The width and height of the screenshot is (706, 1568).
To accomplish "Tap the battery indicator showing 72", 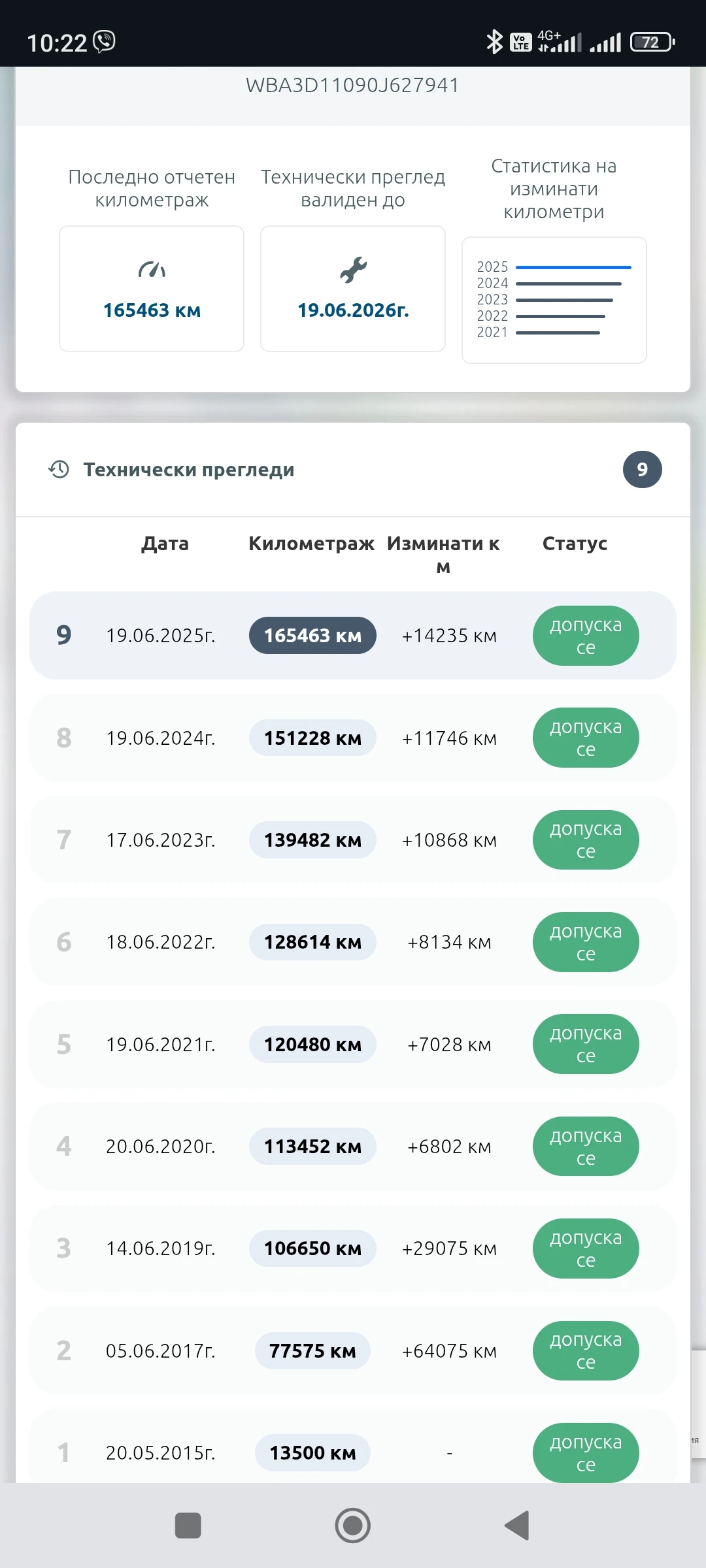I will [652, 42].
